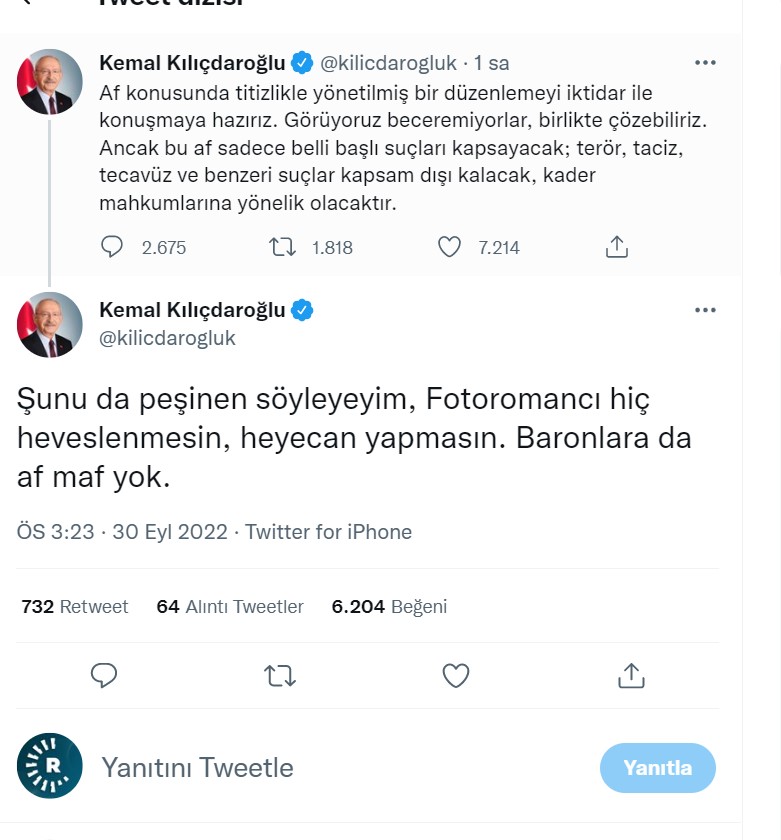This screenshot has width=781, height=840.
Task: Share the first tweet using share icon
Action: pos(617,247)
